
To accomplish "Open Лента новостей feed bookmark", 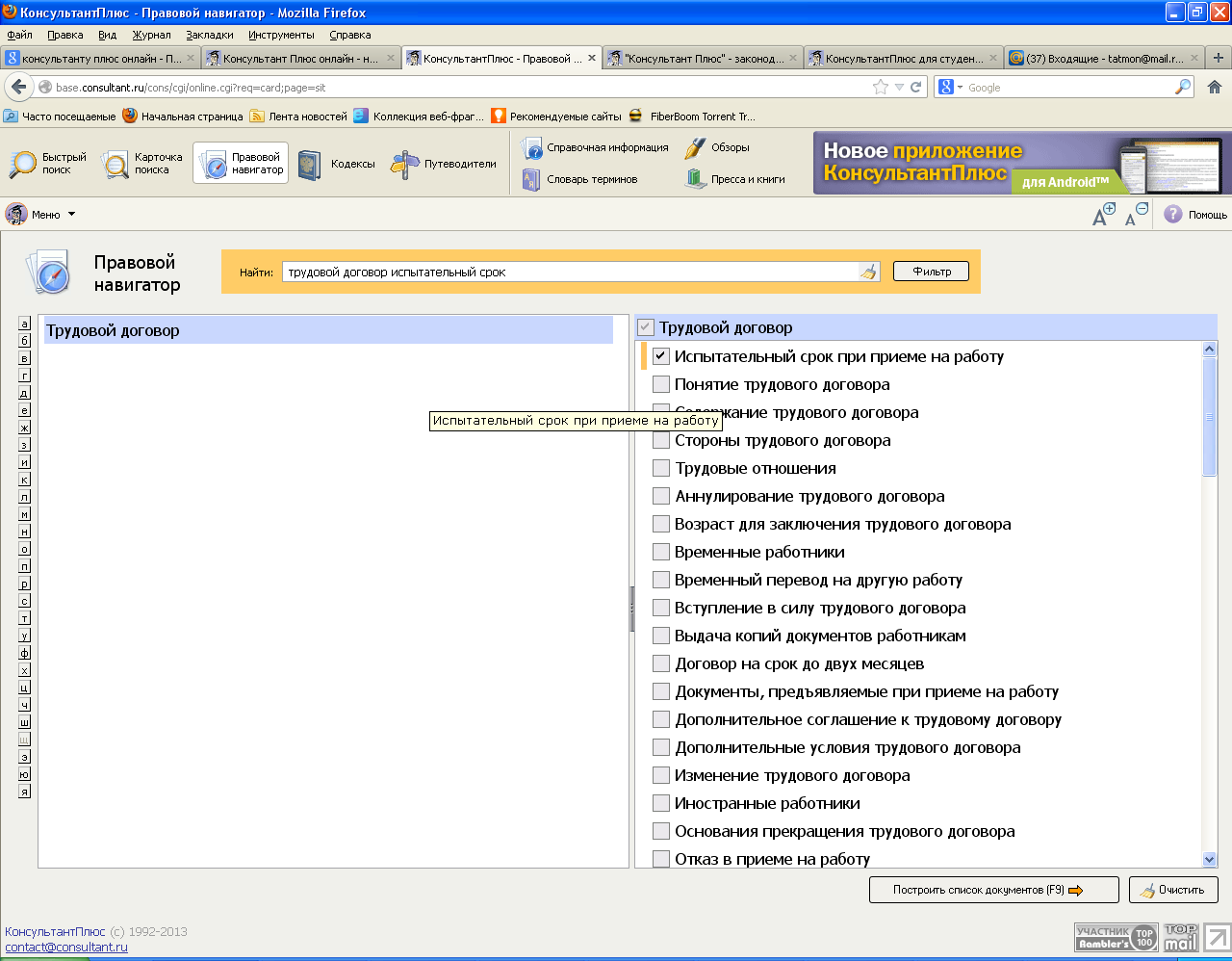I will 298,117.
